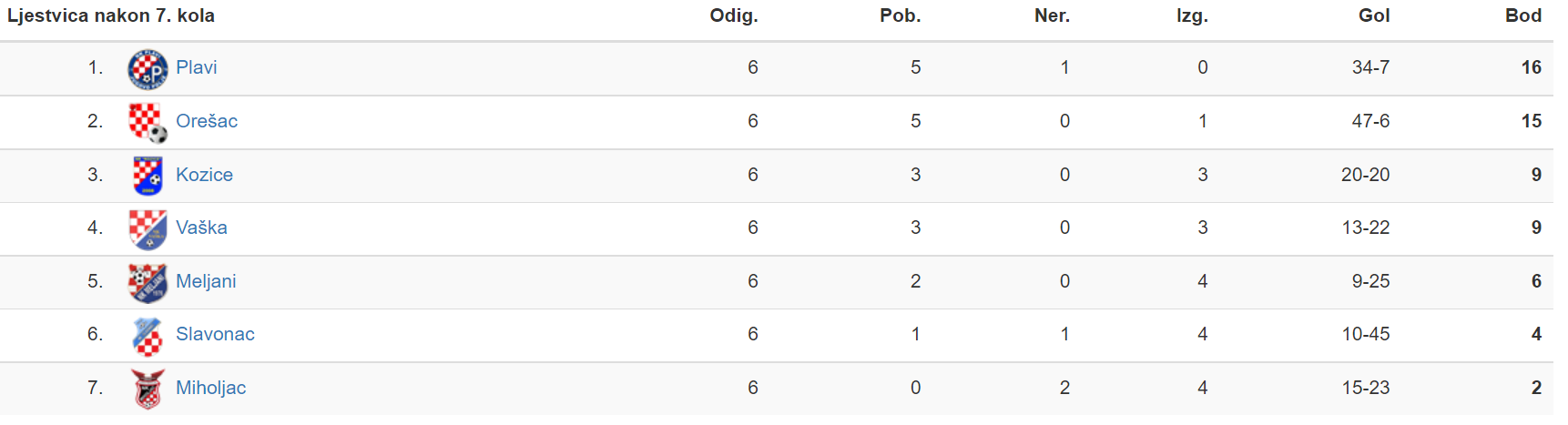Click the Bod column header

[1522, 15]
